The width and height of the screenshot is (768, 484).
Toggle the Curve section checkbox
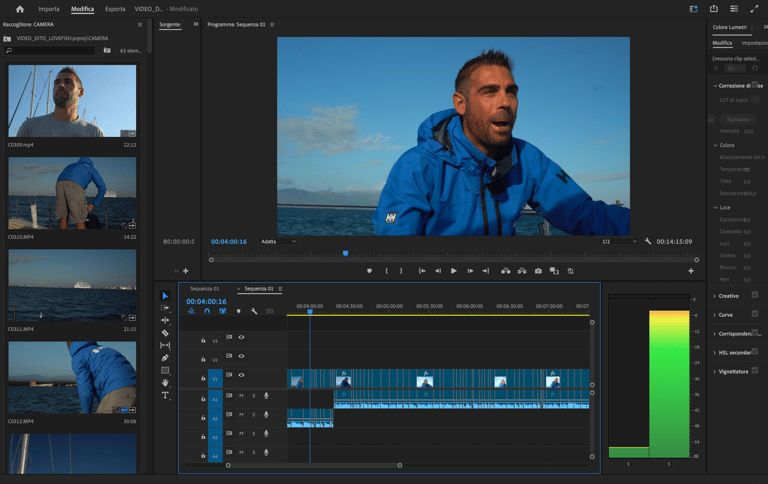pyautogui.click(x=755, y=314)
